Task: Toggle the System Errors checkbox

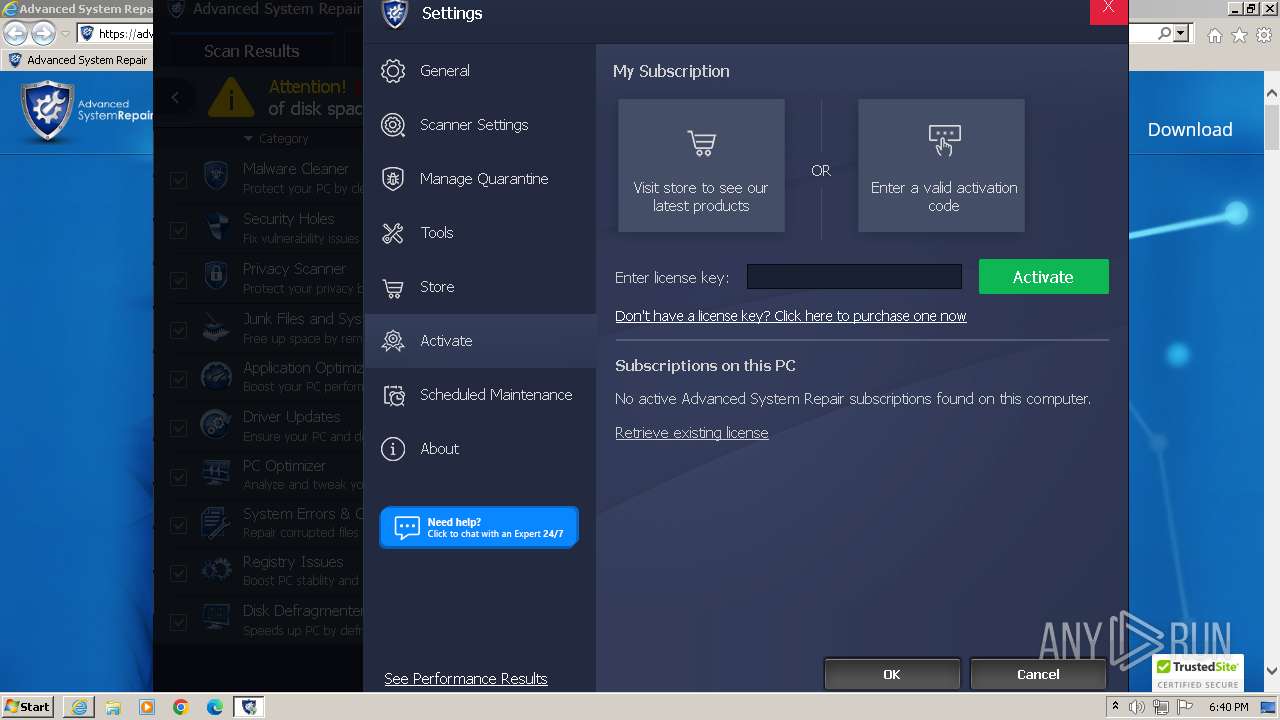Action: point(178,525)
